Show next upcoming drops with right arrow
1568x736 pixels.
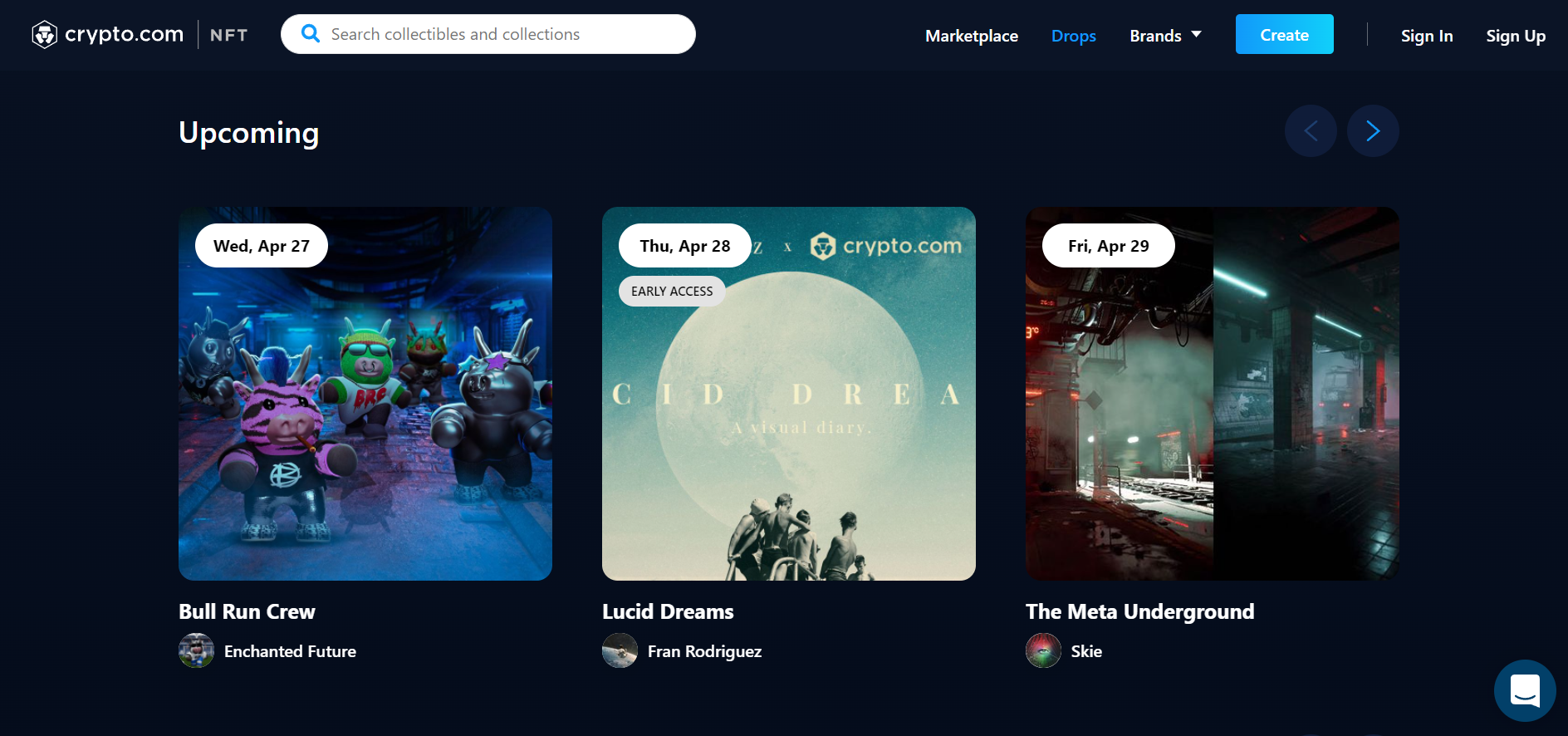(1373, 131)
